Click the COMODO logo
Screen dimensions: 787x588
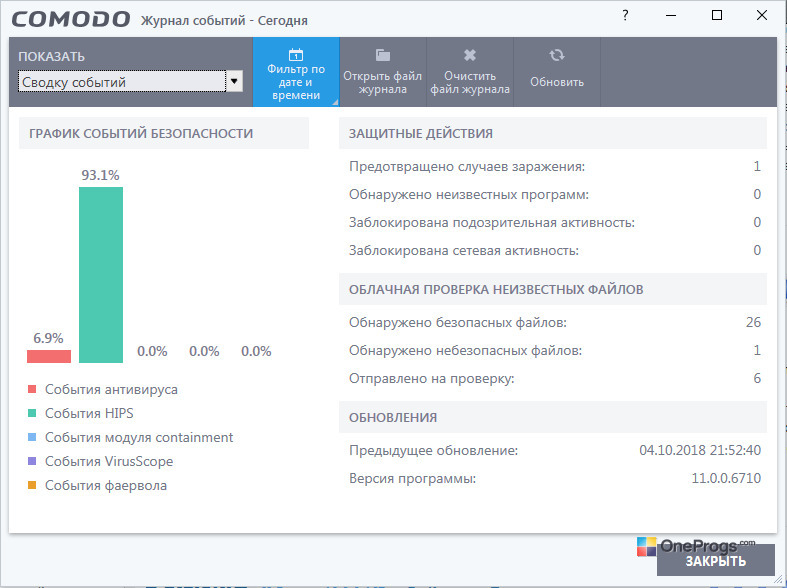click(x=71, y=19)
